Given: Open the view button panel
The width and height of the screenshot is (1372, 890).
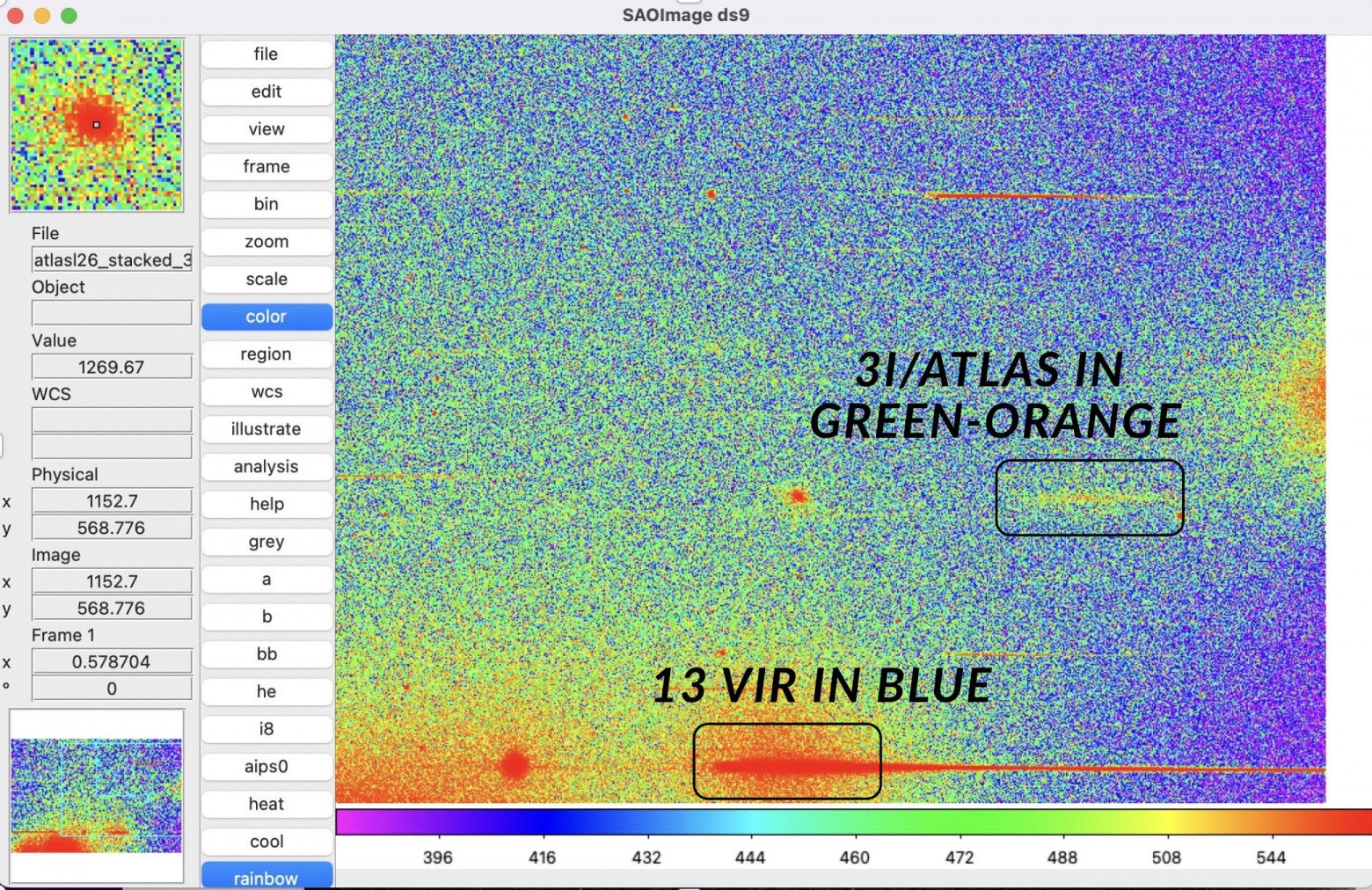Looking at the screenshot, I should pos(266,129).
